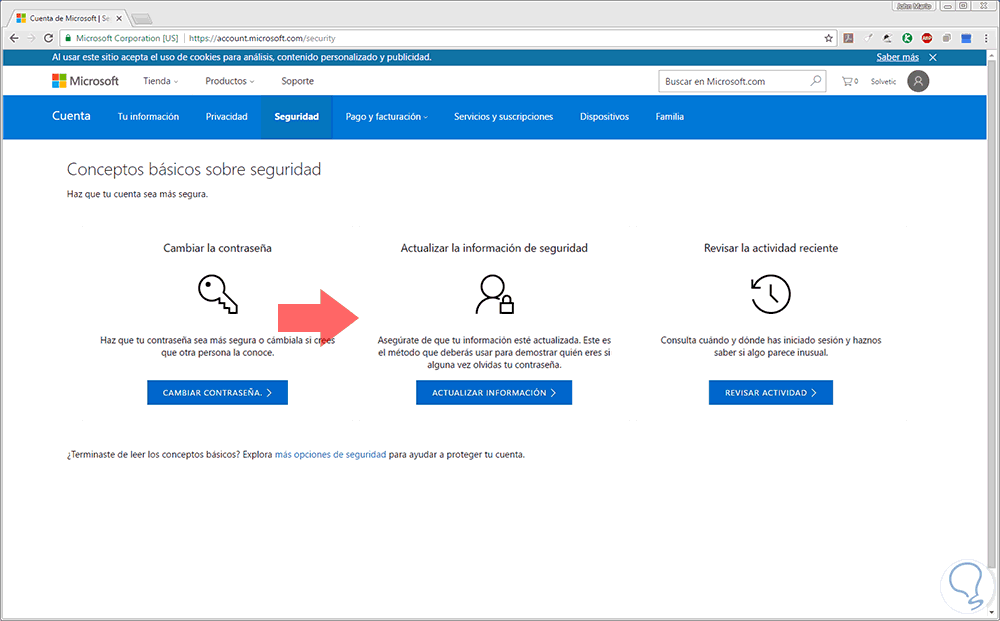Switch to the Privacidad tab
This screenshot has width=1000, height=621.
(226, 117)
